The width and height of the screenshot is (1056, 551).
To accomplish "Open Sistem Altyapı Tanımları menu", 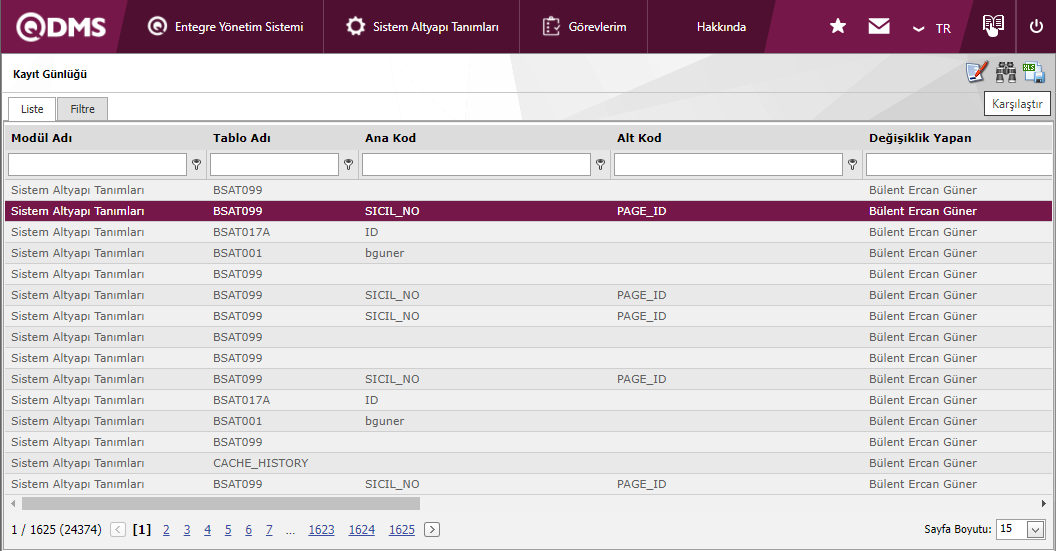I will coord(422,27).
